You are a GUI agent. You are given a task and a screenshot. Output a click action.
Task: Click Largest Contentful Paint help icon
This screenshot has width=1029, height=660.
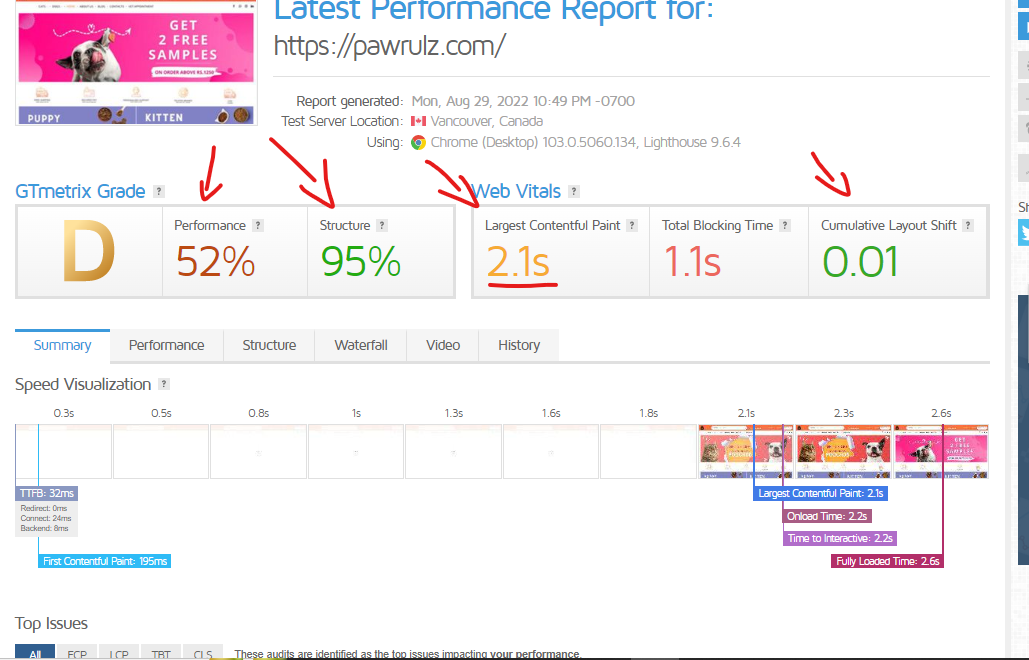click(632, 226)
